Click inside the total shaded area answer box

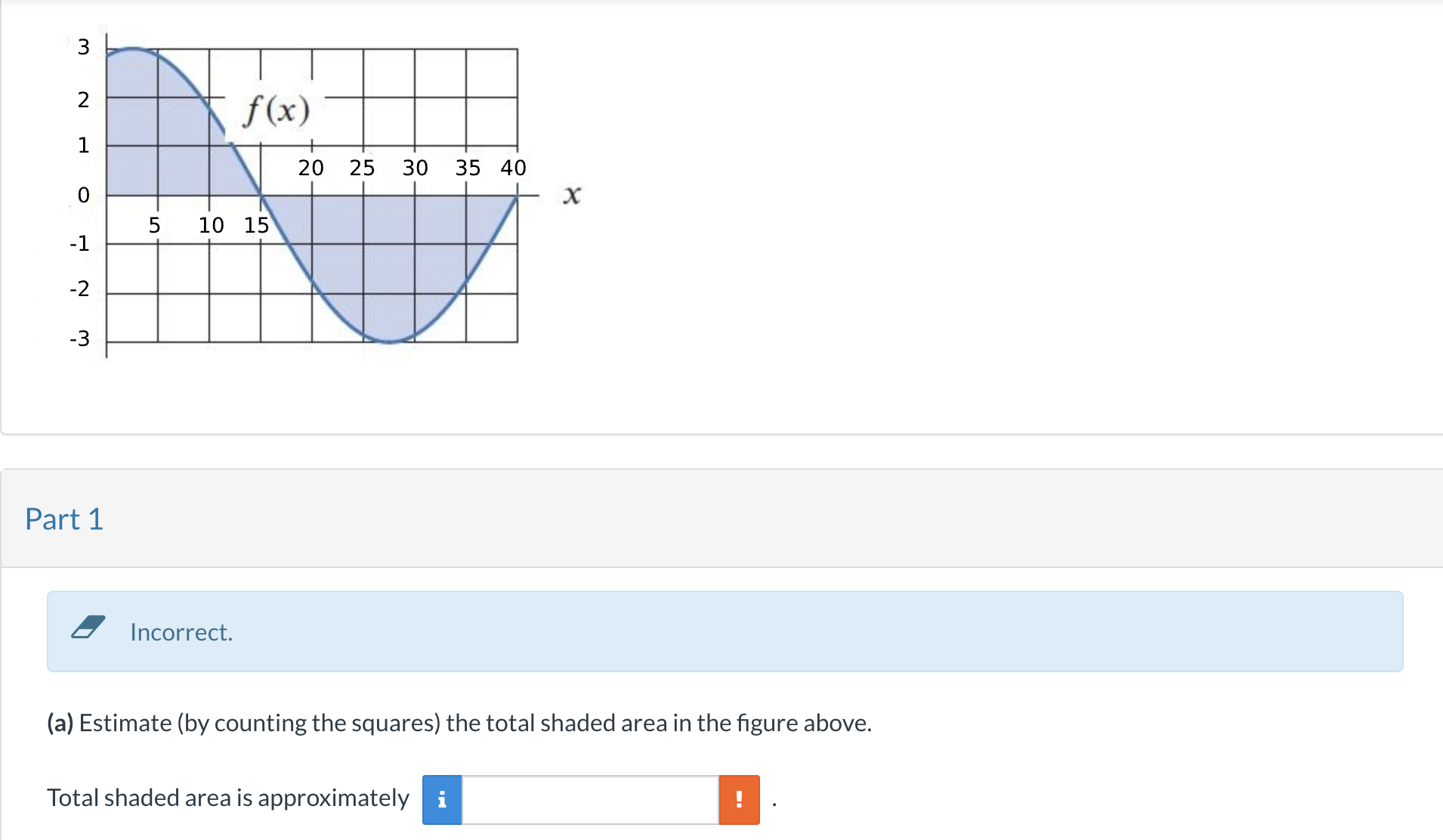[x=589, y=798]
